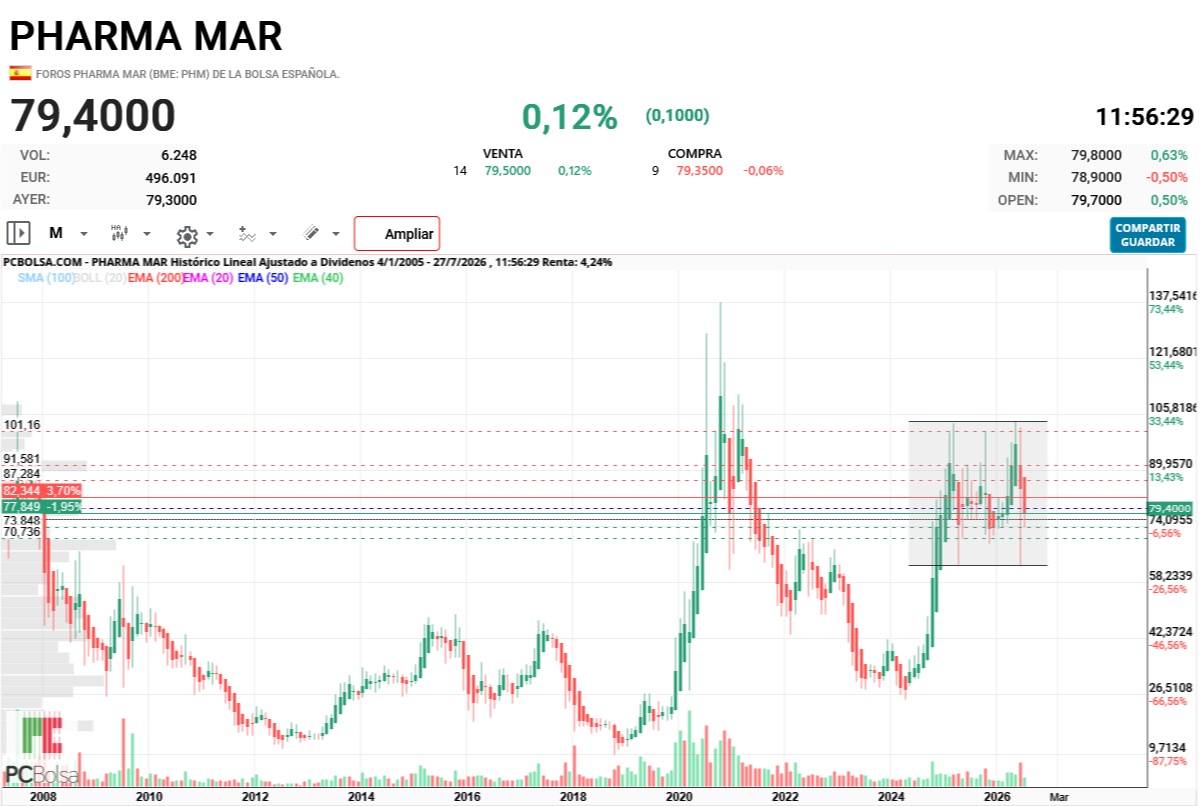The image size is (1200, 806).
Task: Click the Ampliar button
Action: click(397, 234)
